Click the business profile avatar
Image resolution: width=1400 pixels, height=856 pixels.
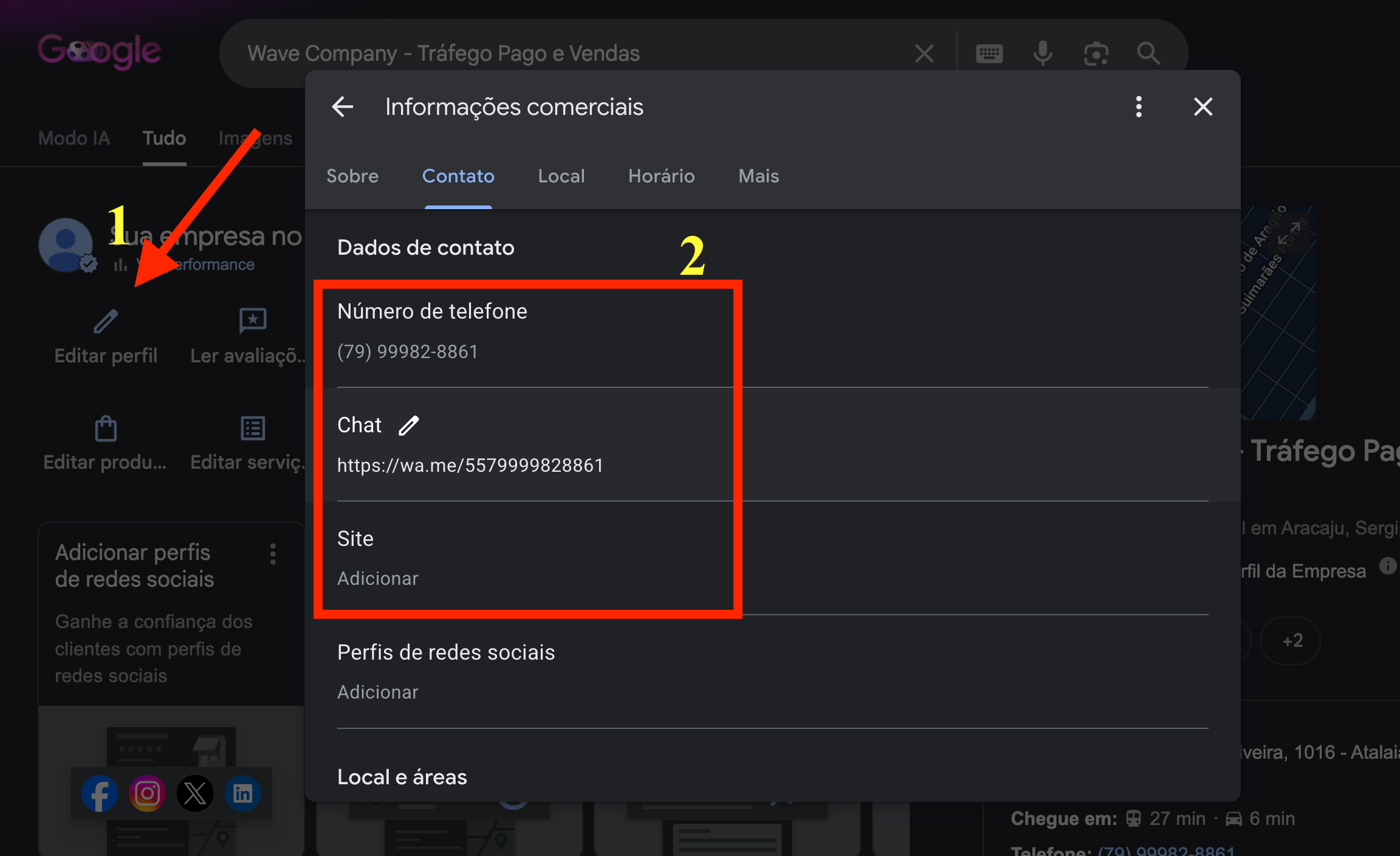coord(66,245)
